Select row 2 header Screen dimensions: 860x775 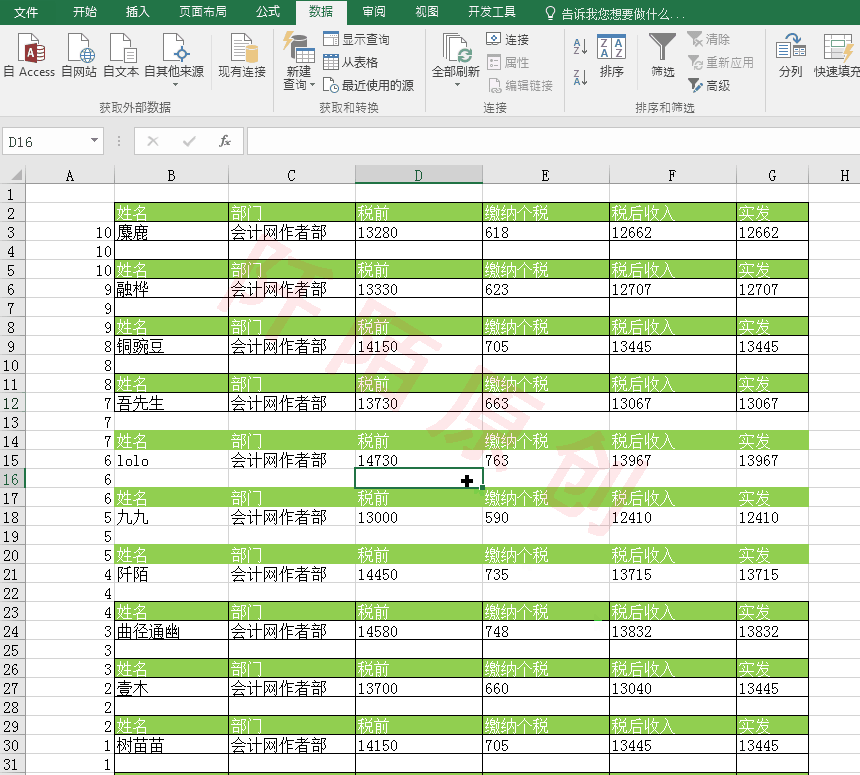coord(12,213)
